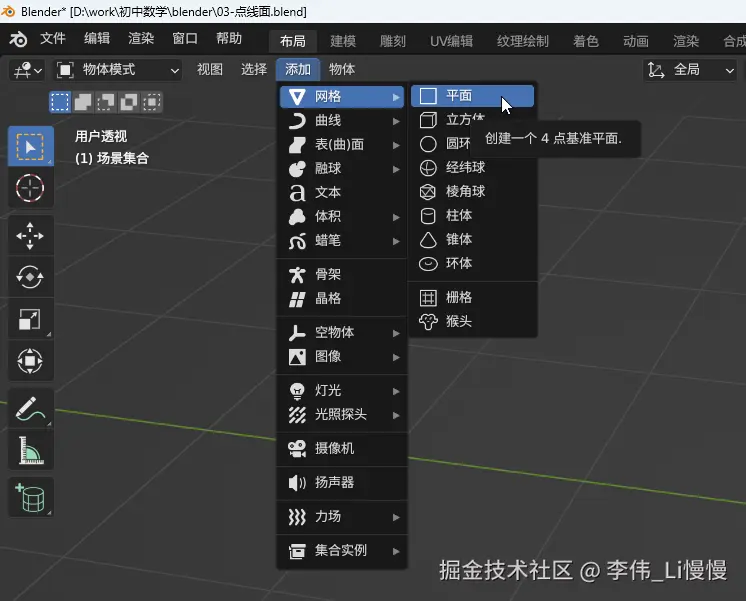Add a 锥体 cone mesh

pyautogui.click(x=472, y=239)
